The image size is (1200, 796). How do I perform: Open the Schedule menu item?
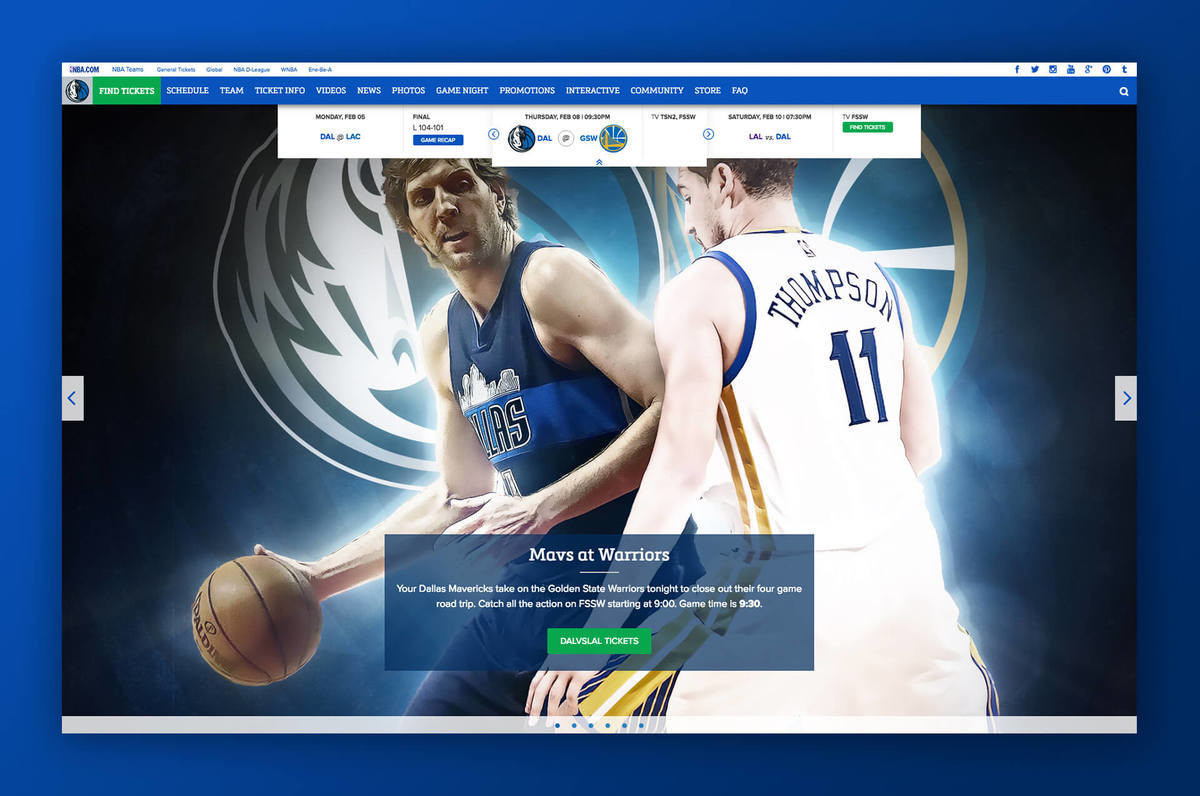[x=187, y=91]
